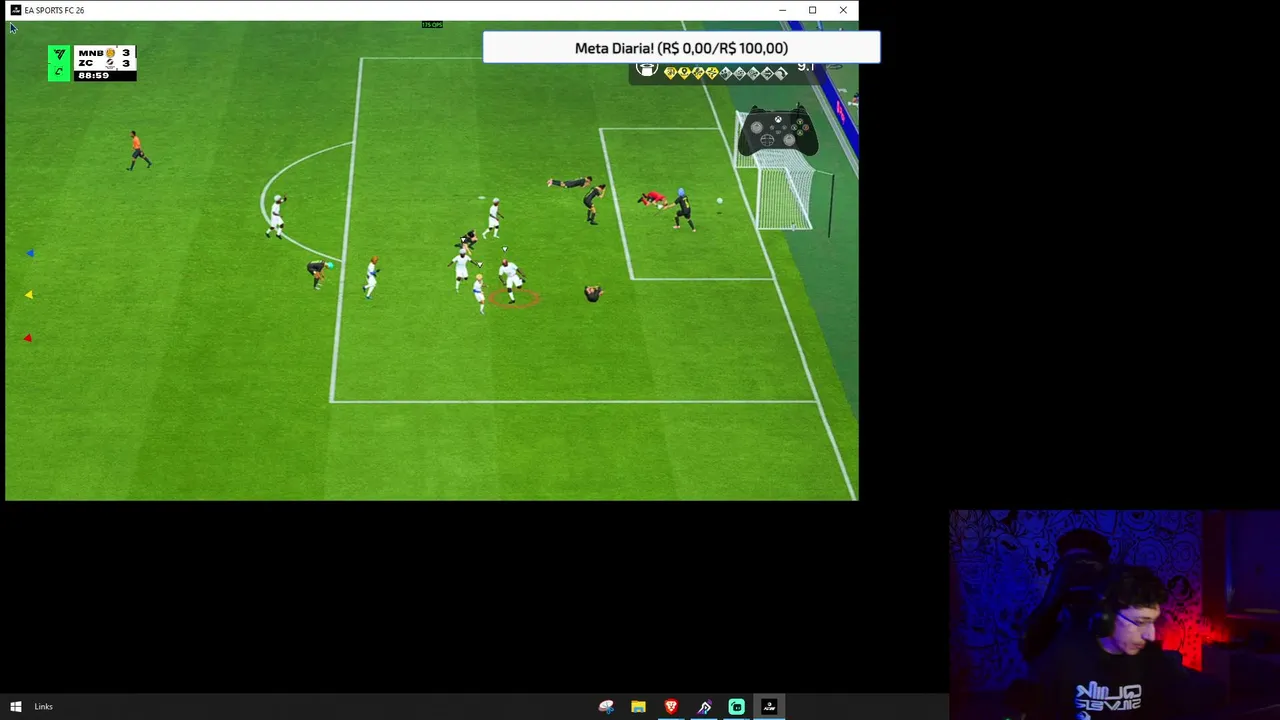Open Brave browser from the taskbar
The image size is (1280, 720).
pos(671,707)
